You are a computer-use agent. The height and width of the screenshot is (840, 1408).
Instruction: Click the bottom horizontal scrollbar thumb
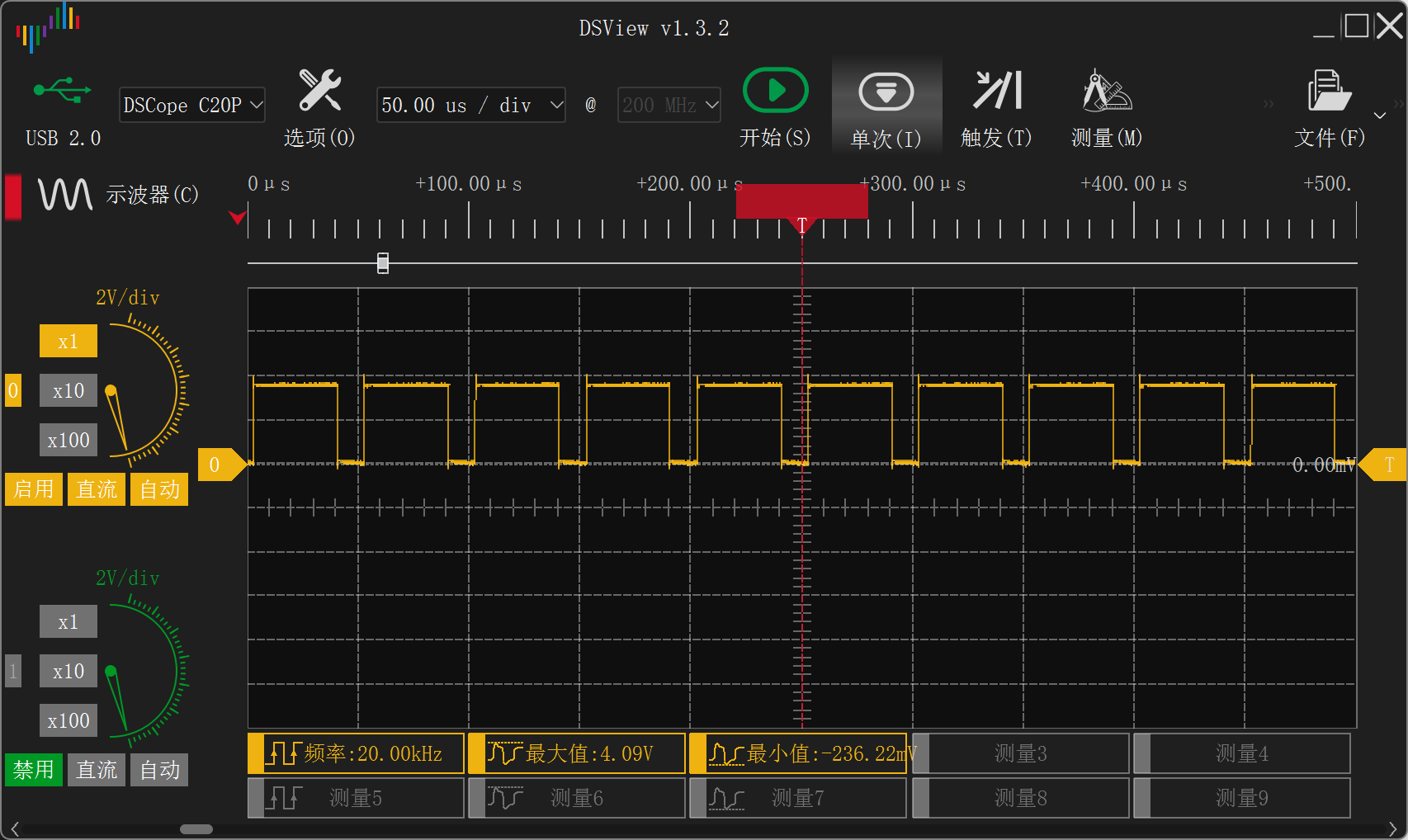point(196,829)
